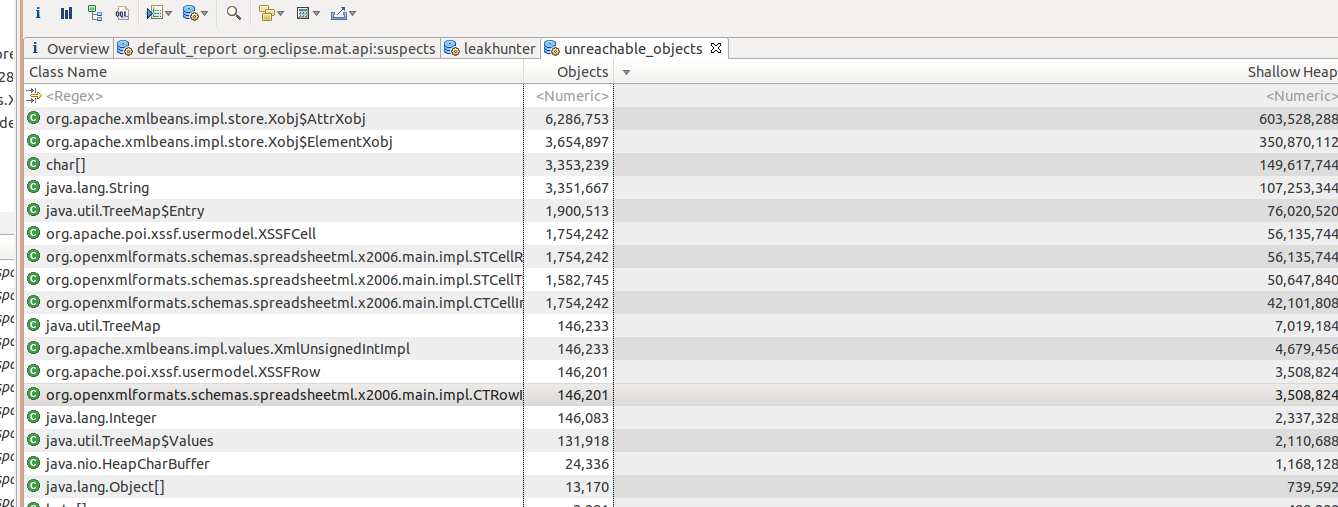Screen dimensions: 1338x507
Task: Open the Histogram view from the toolbar
Action: coord(66,13)
